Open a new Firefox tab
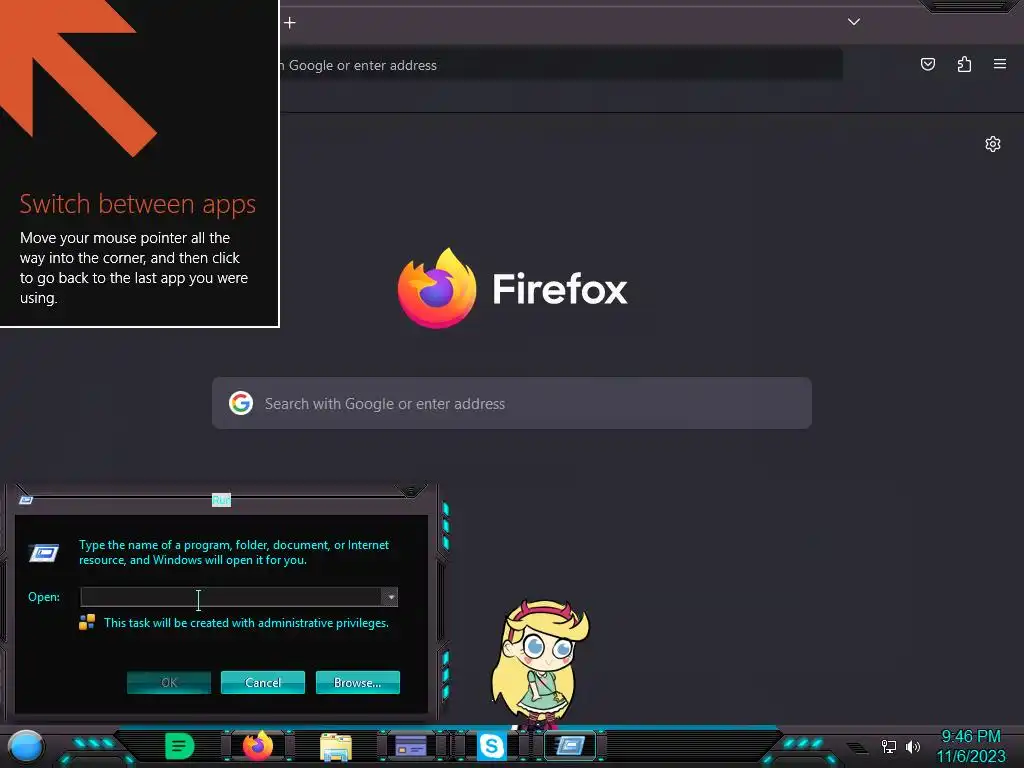This screenshot has height=768, width=1024. [x=290, y=23]
